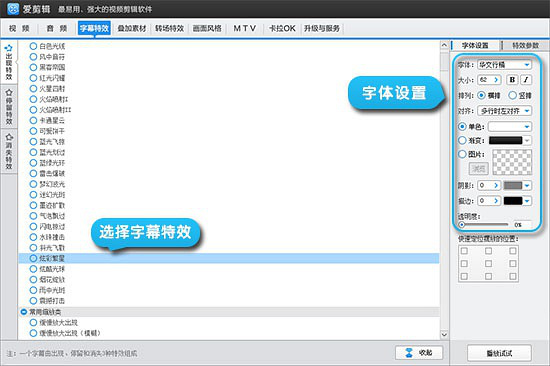Open the 画面风格 tab
The height and width of the screenshot is (366, 550).
pyautogui.click(x=207, y=28)
